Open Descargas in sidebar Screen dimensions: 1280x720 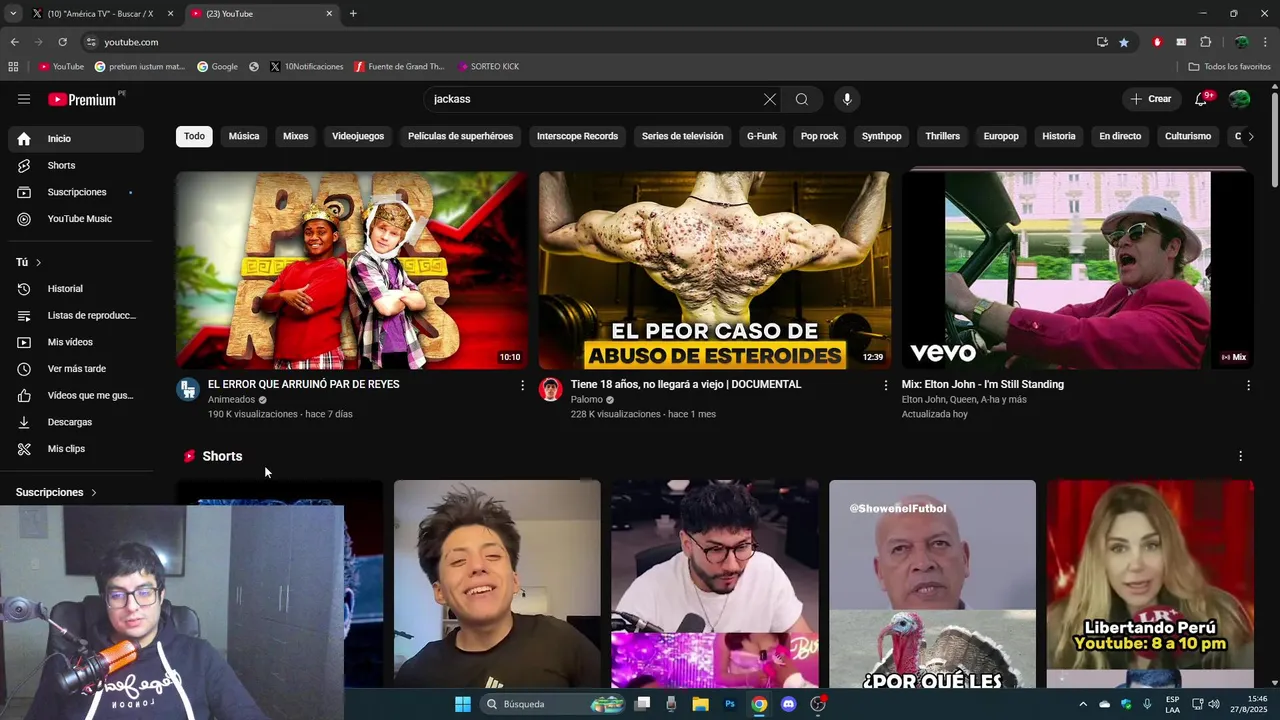click(76, 422)
